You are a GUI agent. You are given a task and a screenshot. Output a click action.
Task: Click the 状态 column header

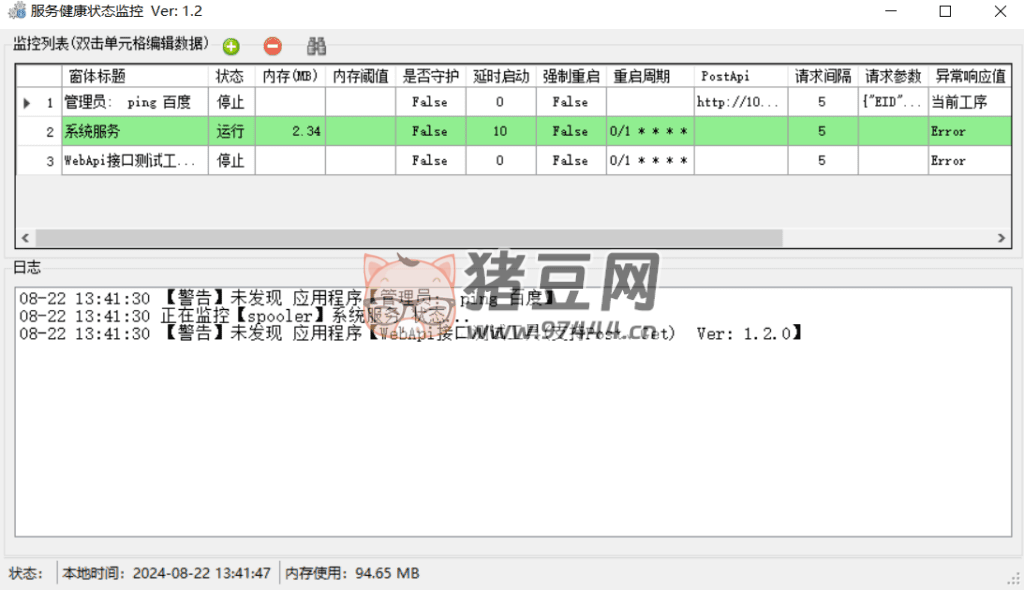pos(231,76)
